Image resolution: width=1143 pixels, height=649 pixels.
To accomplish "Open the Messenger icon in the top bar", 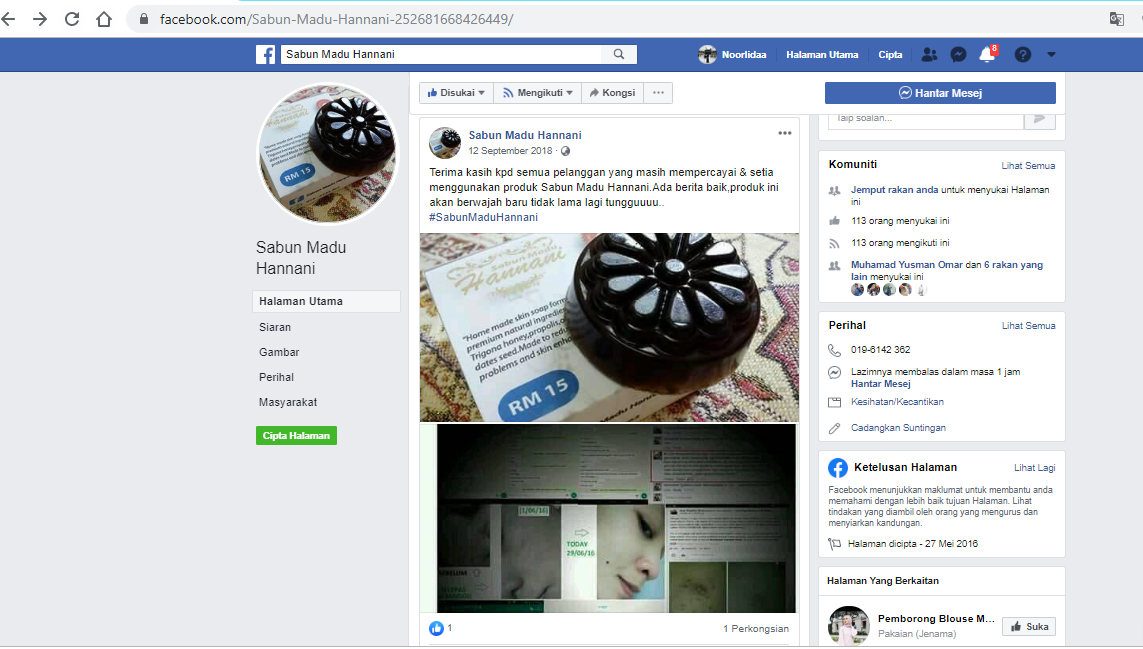I will pyautogui.click(x=959, y=54).
